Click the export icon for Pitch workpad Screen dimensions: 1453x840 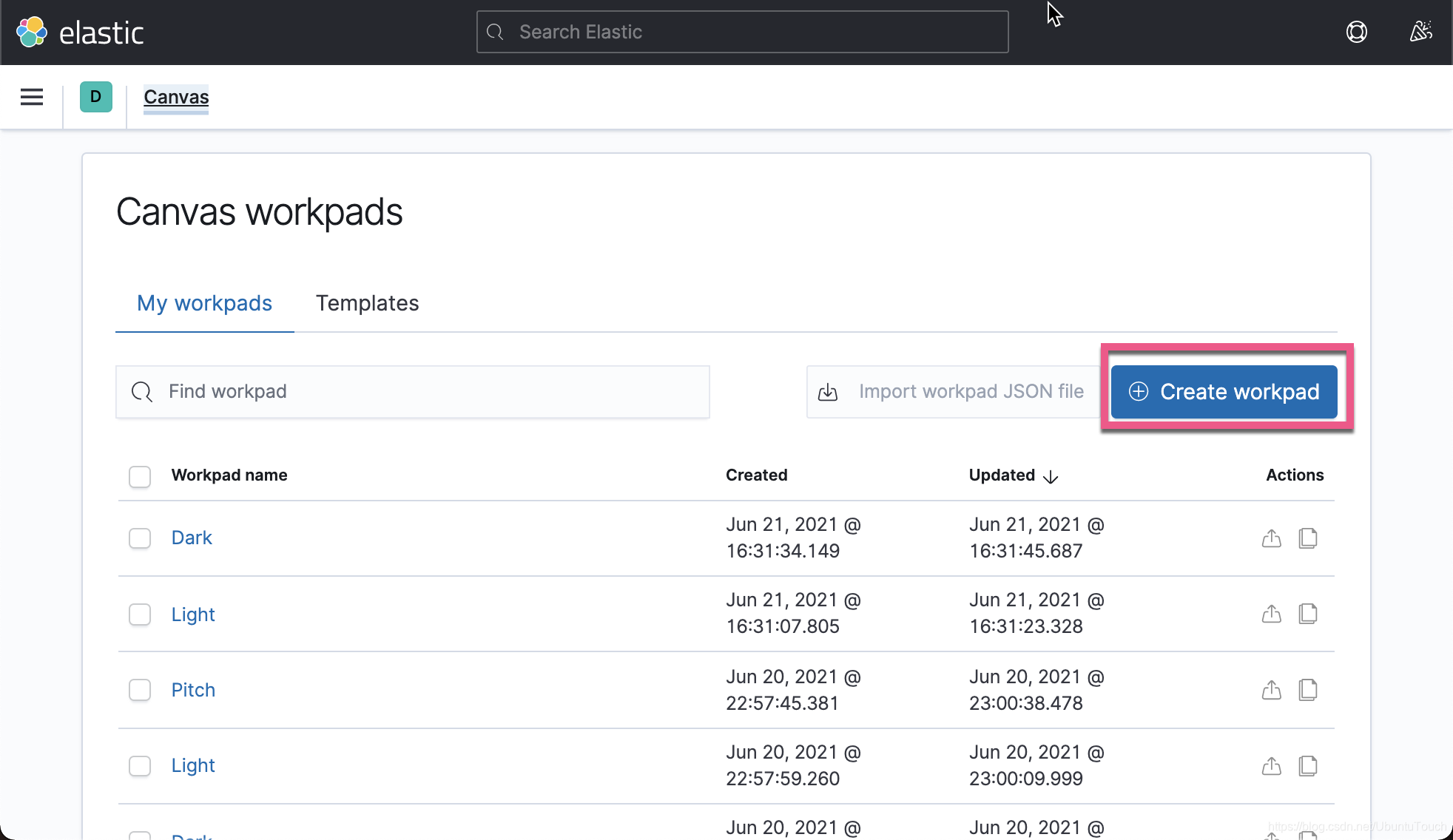pyautogui.click(x=1272, y=689)
